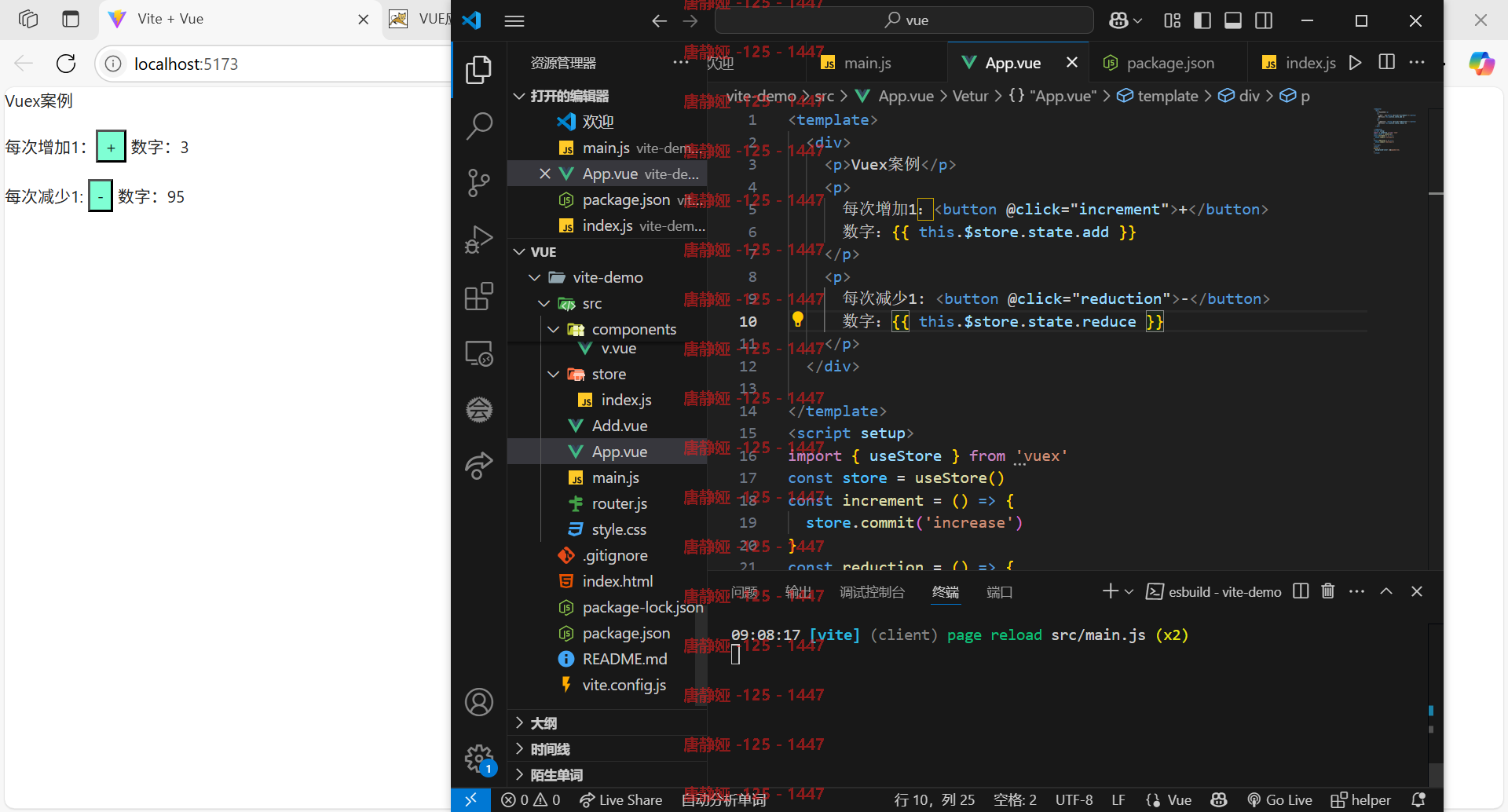Open editor More Actions ellipsis
Image resolution: width=1508 pixels, height=812 pixels.
[x=1417, y=62]
